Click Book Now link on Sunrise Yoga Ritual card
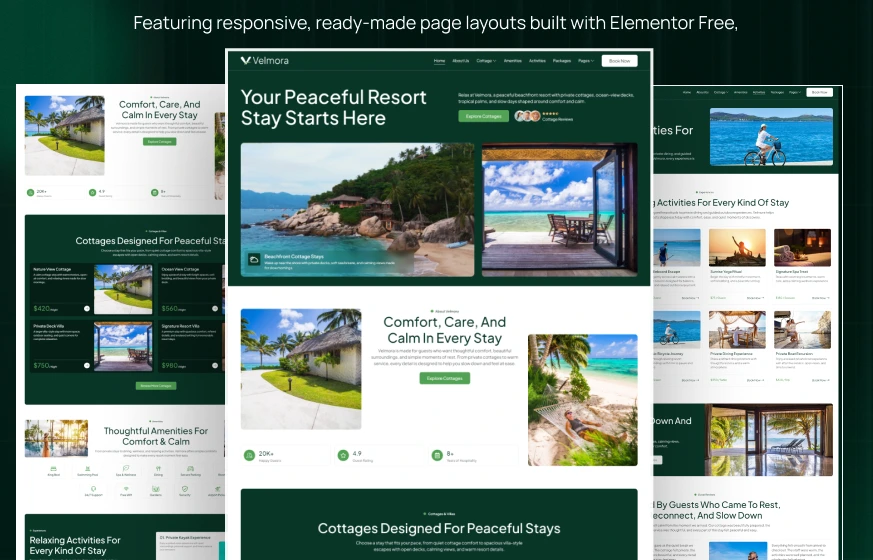873x560 pixels. (x=756, y=298)
